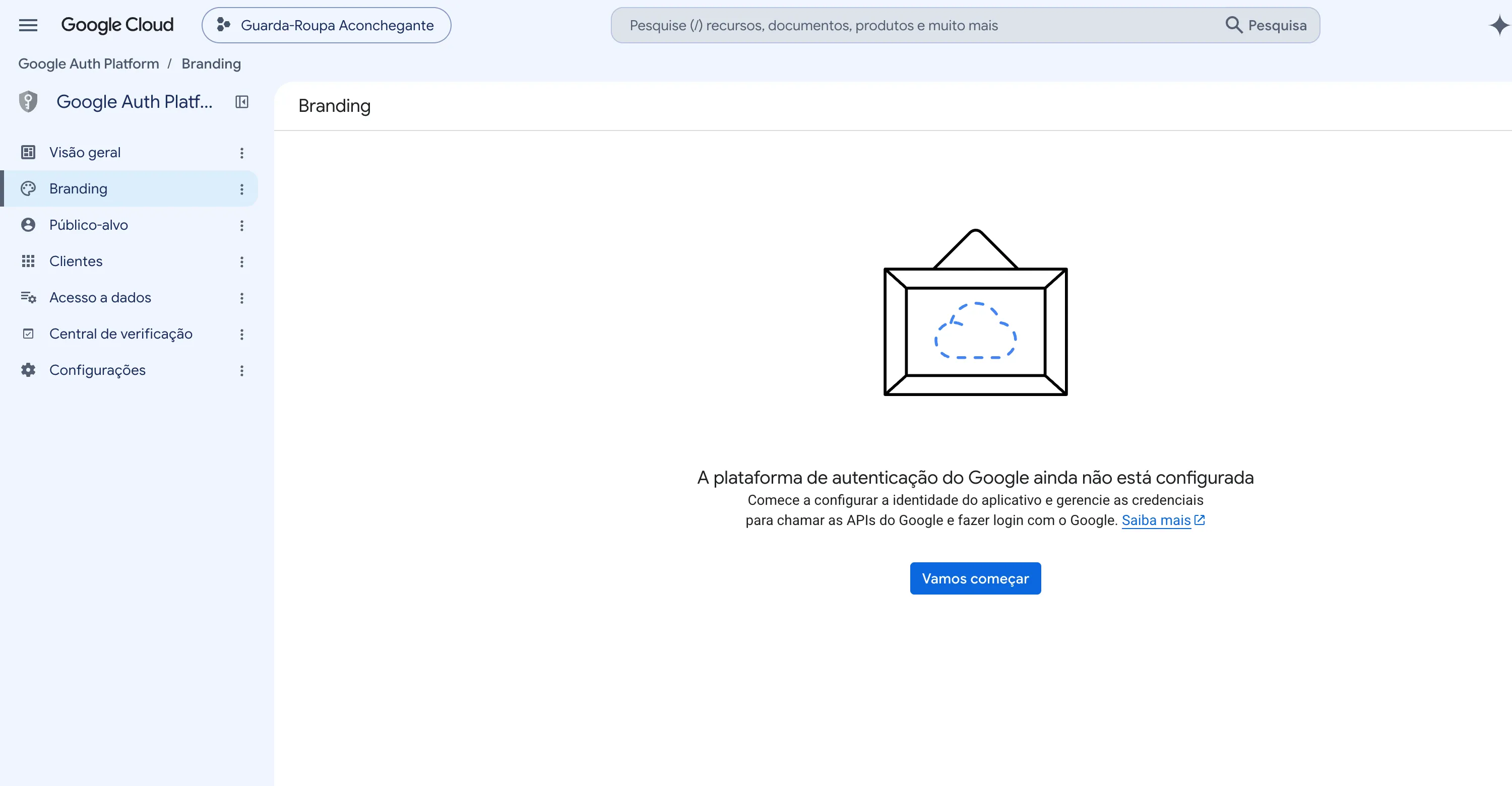Image resolution: width=1512 pixels, height=786 pixels.
Task: Open the Guarda-Roupa Aconchegante project selector
Action: point(327,25)
